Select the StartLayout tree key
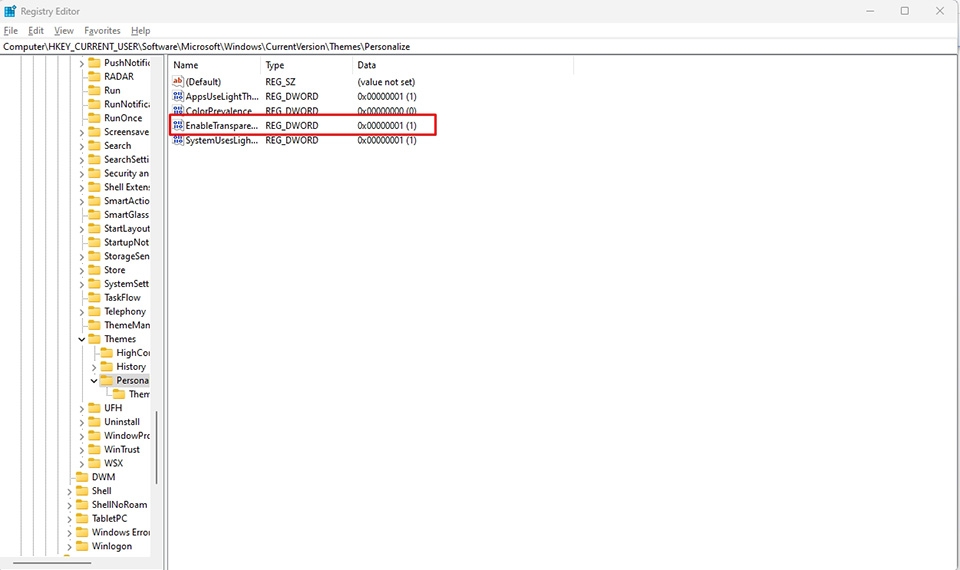The height and width of the screenshot is (570, 960). coord(127,228)
